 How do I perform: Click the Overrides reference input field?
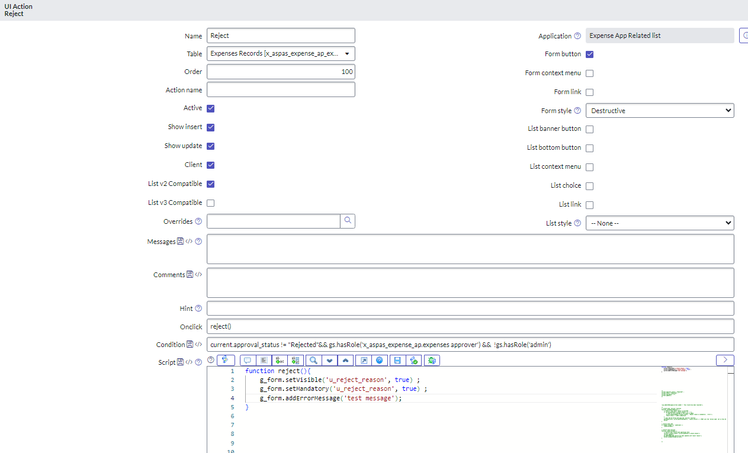[273, 221]
